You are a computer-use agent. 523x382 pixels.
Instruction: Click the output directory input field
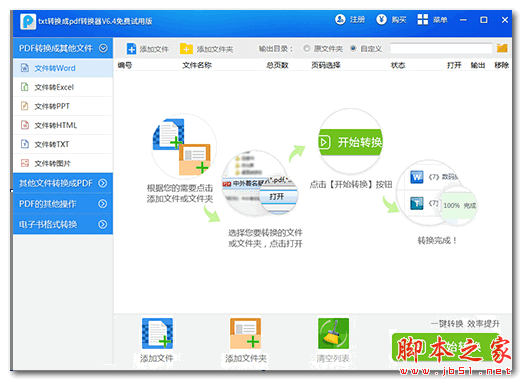pyautogui.click(x=441, y=48)
